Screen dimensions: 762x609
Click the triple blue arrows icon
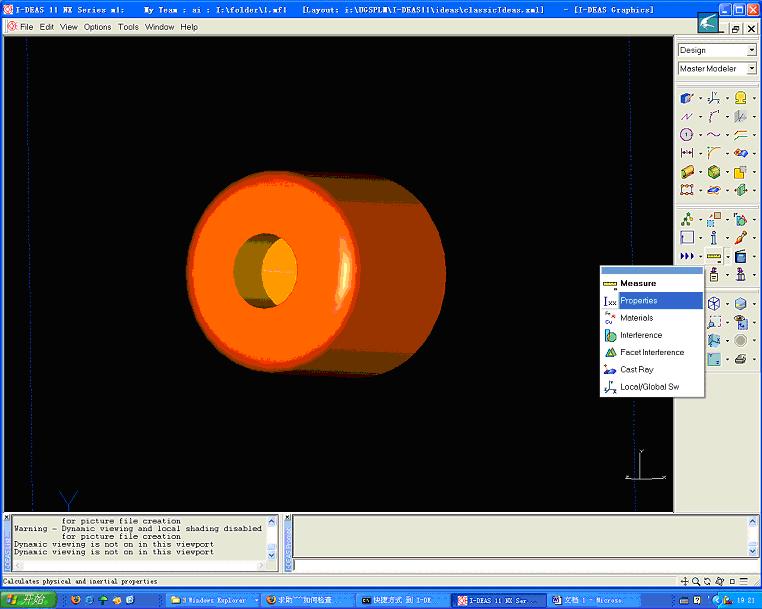click(x=687, y=256)
